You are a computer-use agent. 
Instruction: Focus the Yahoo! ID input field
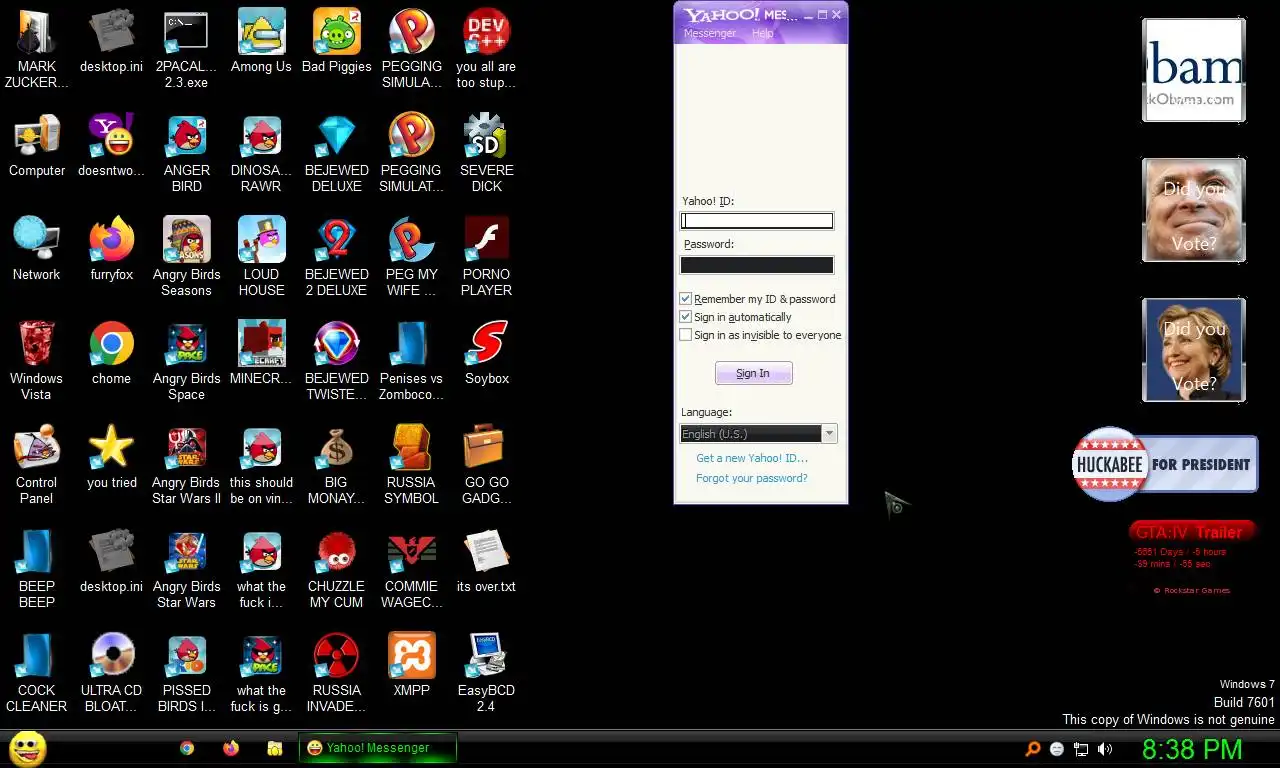[x=757, y=221]
